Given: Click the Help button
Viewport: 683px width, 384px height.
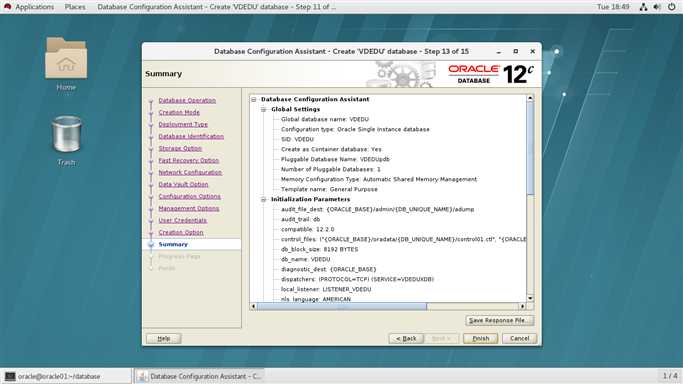Looking at the screenshot, I should pyautogui.click(x=164, y=338).
